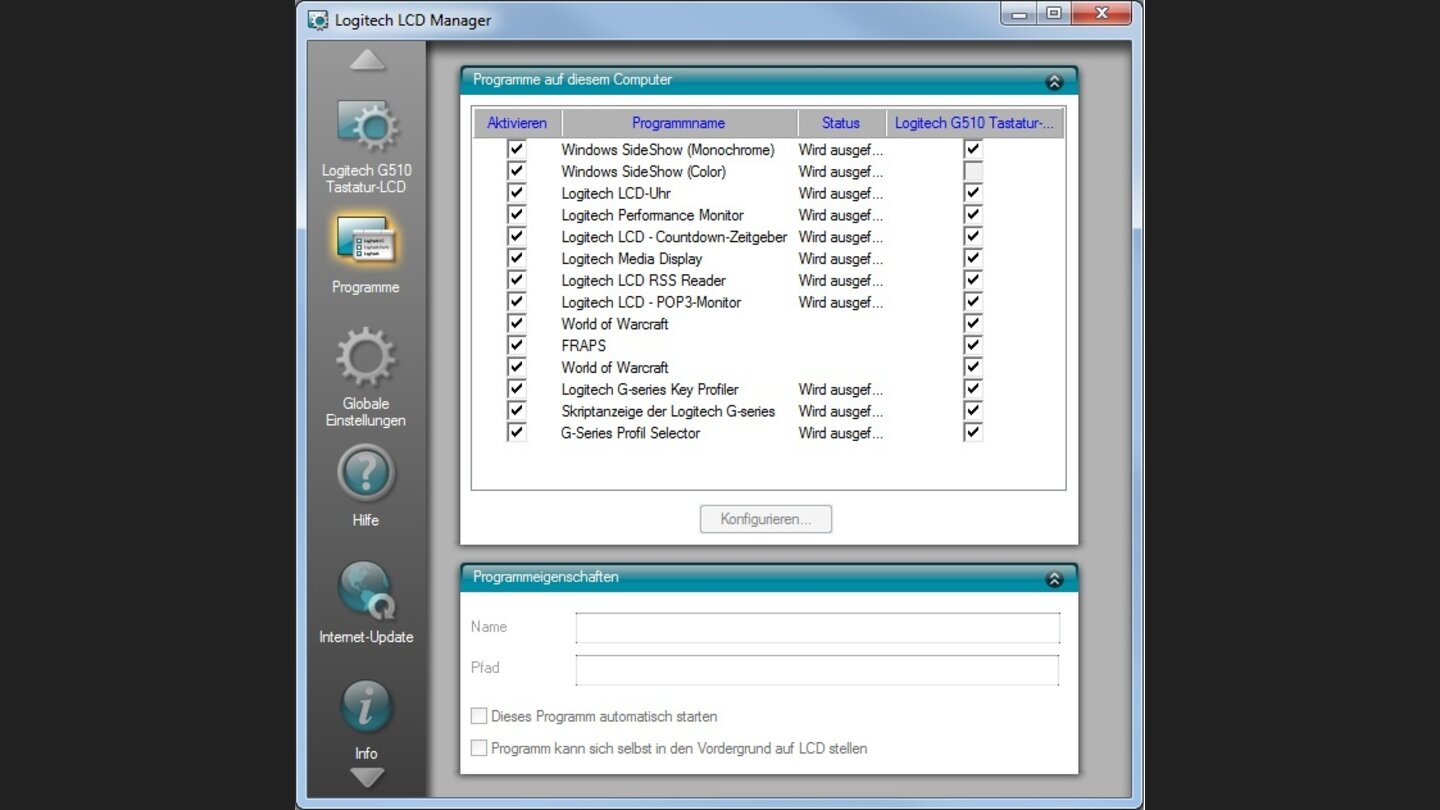
Task: Select Logitech LCD - POP3-Monitor program name
Action: point(651,302)
